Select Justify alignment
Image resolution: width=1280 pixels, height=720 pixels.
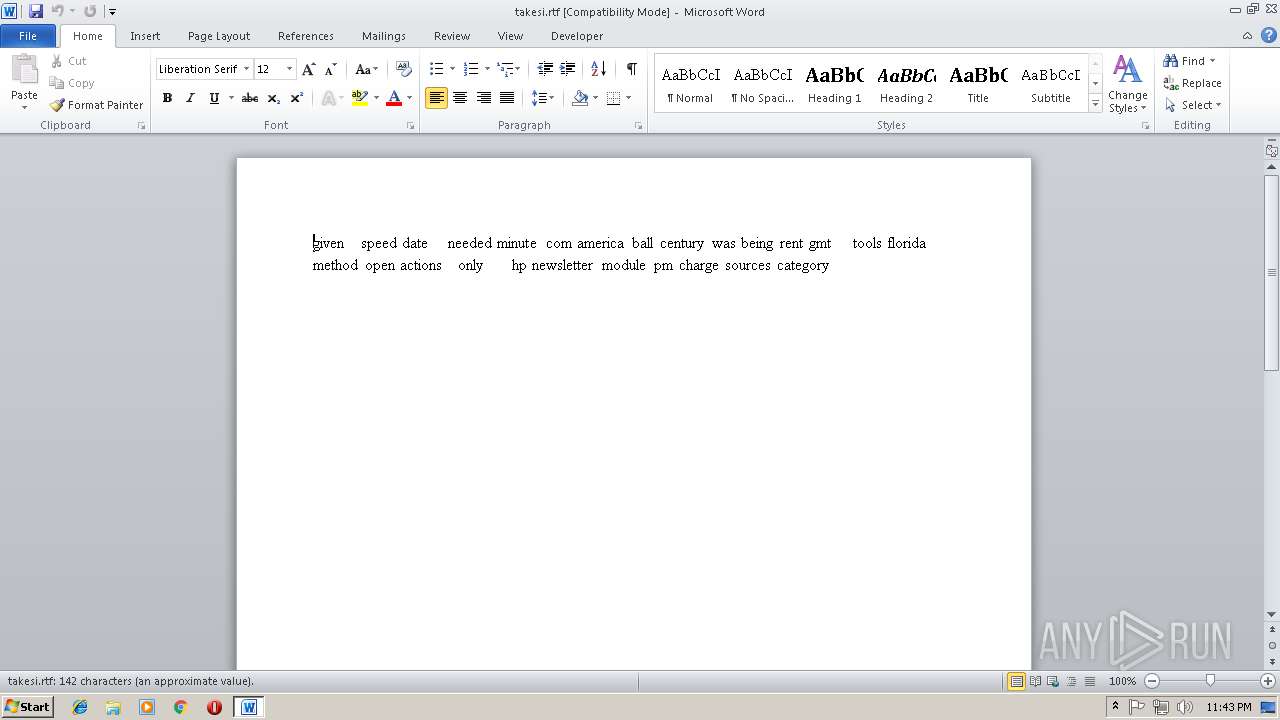(507, 98)
